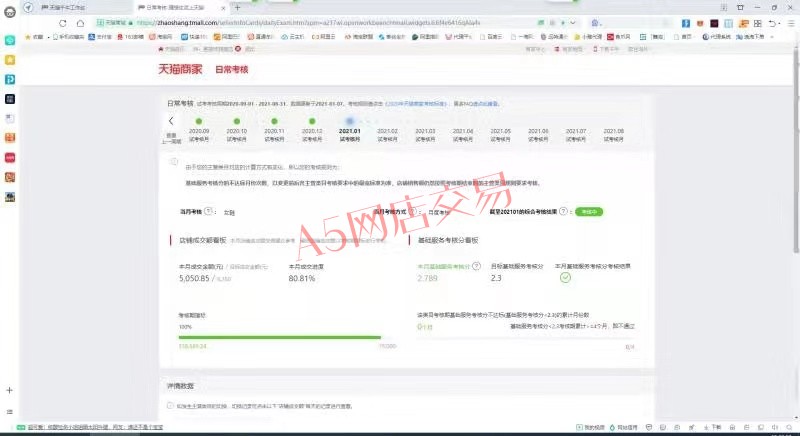Open the 支付宝 bookmark
The width and height of the screenshot is (800, 436).
(x=100, y=37)
